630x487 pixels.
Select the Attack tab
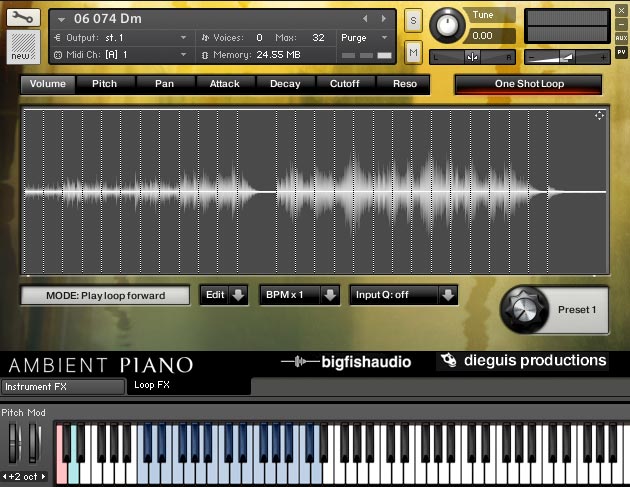click(x=225, y=84)
